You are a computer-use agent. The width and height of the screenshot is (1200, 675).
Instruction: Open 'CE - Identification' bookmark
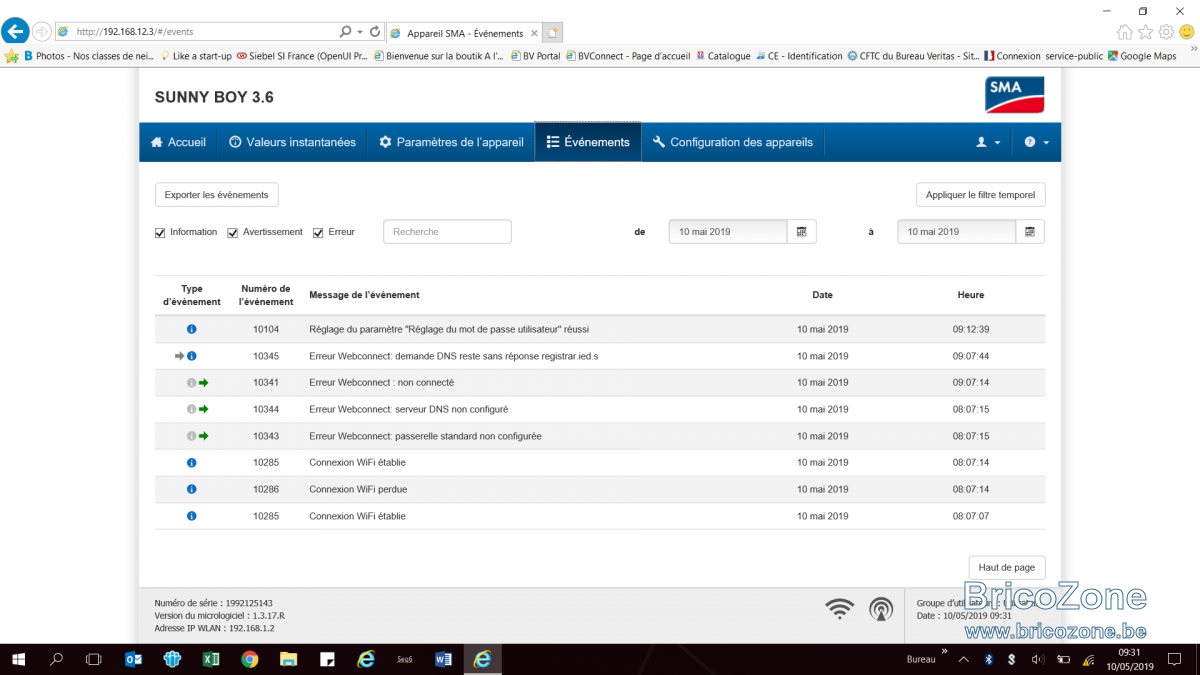[x=799, y=56]
